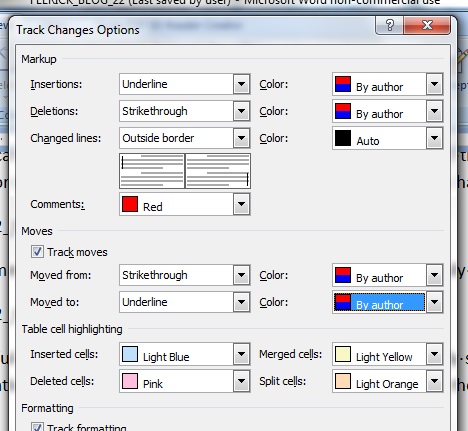Expand the Moved from Strikethrough dropdown

pos(242,275)
